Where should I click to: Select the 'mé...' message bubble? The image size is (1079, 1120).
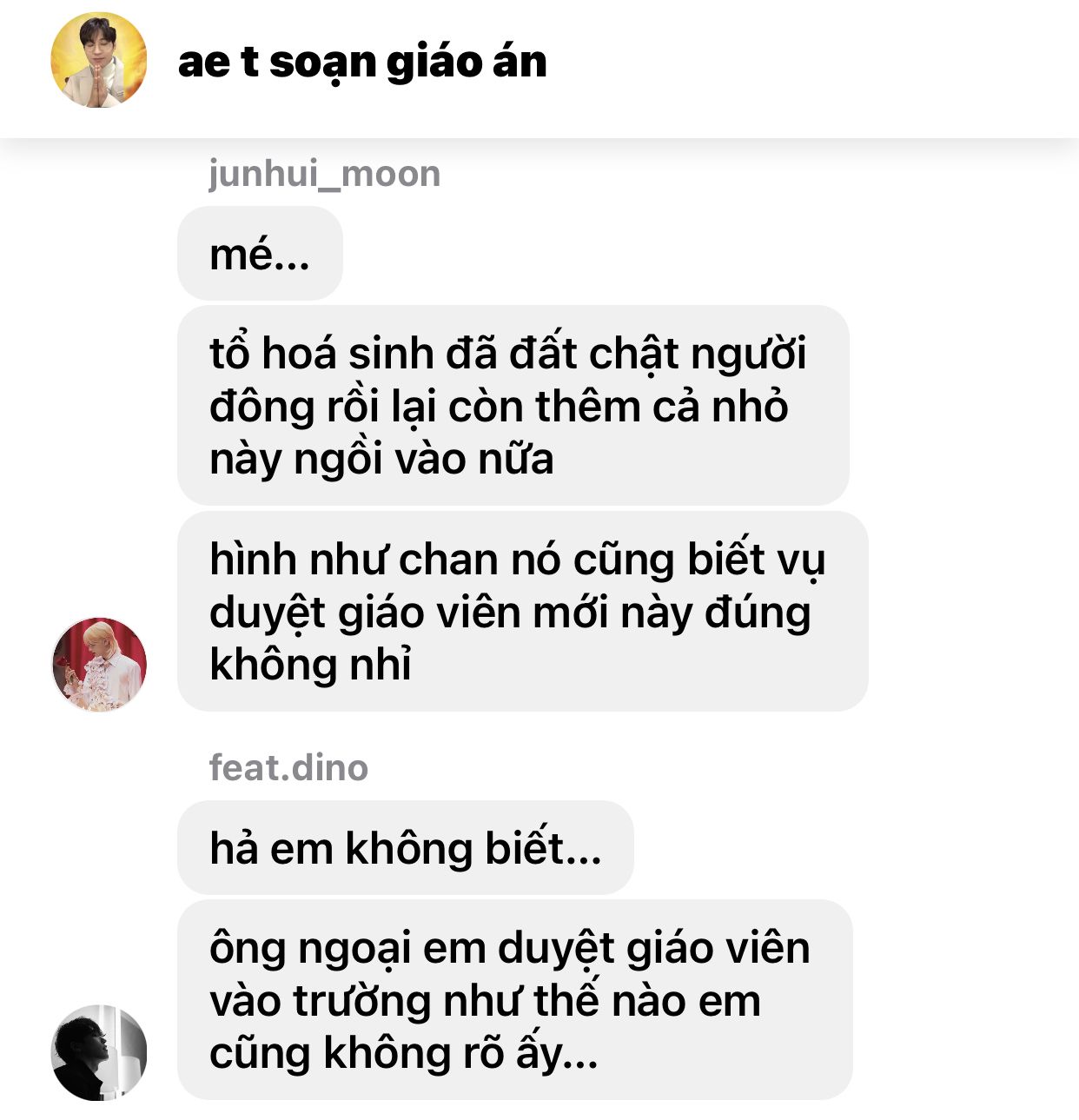coord(260,254)
